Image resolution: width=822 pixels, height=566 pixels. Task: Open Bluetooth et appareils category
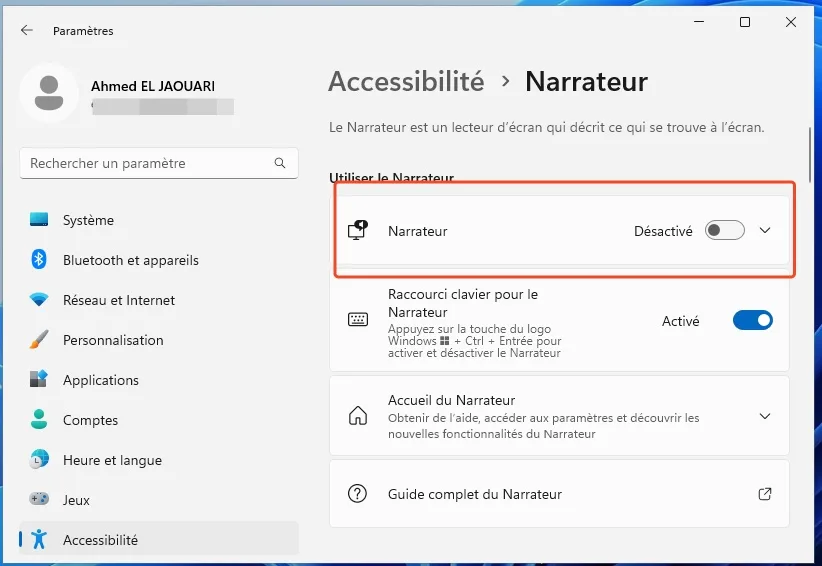pyautogui.click(x=159, y=260)
